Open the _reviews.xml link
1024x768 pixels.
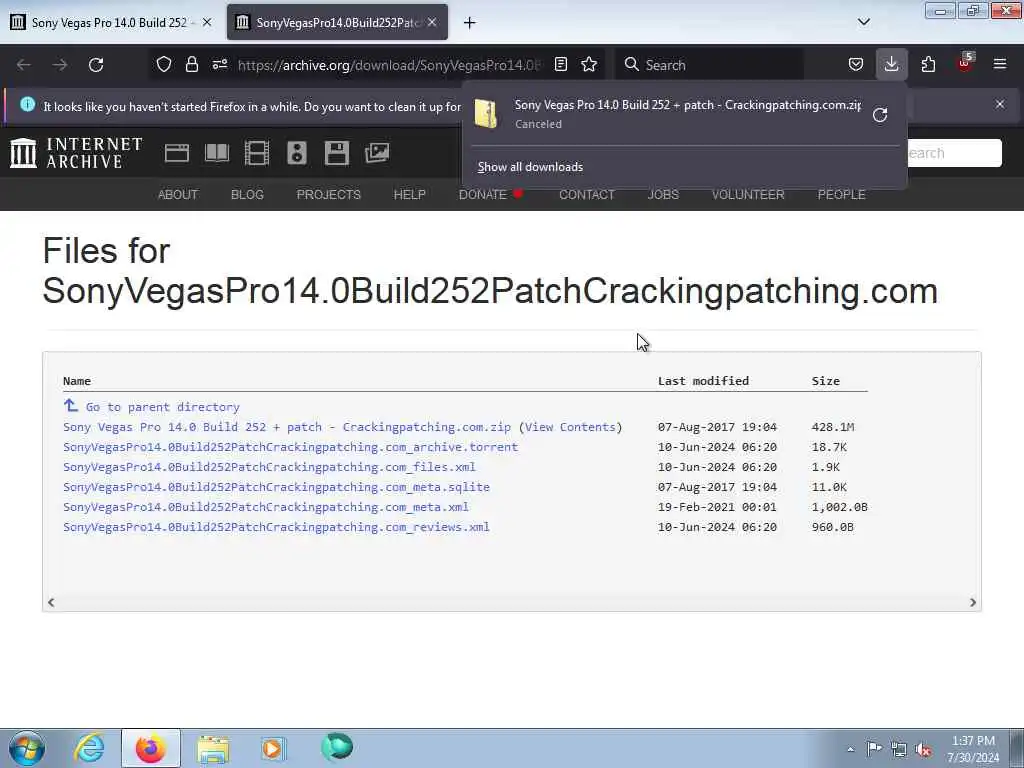(x=276, y=527)
